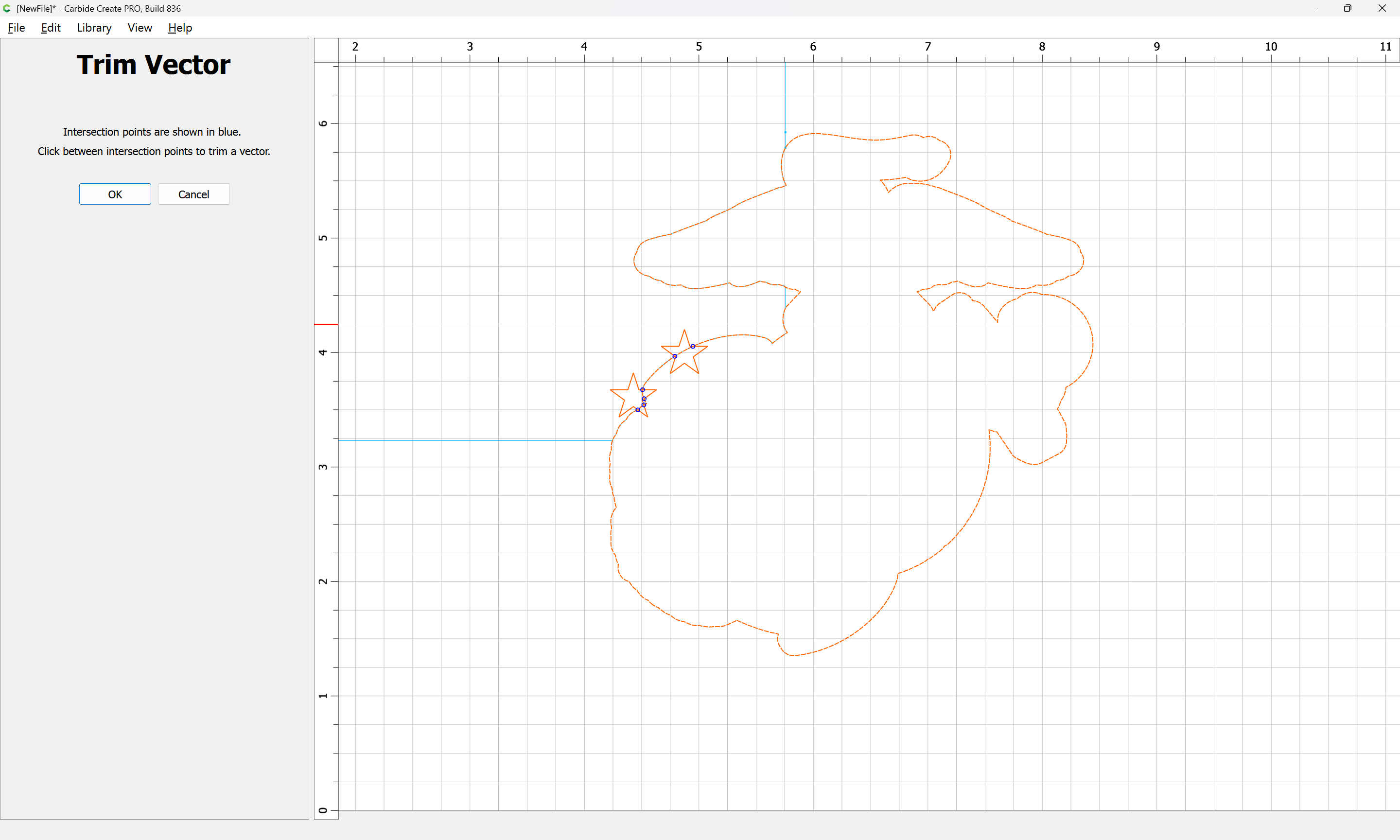Minimize the Carbide Create window
The image size is (1400, 840).
tap(1313, 8)
